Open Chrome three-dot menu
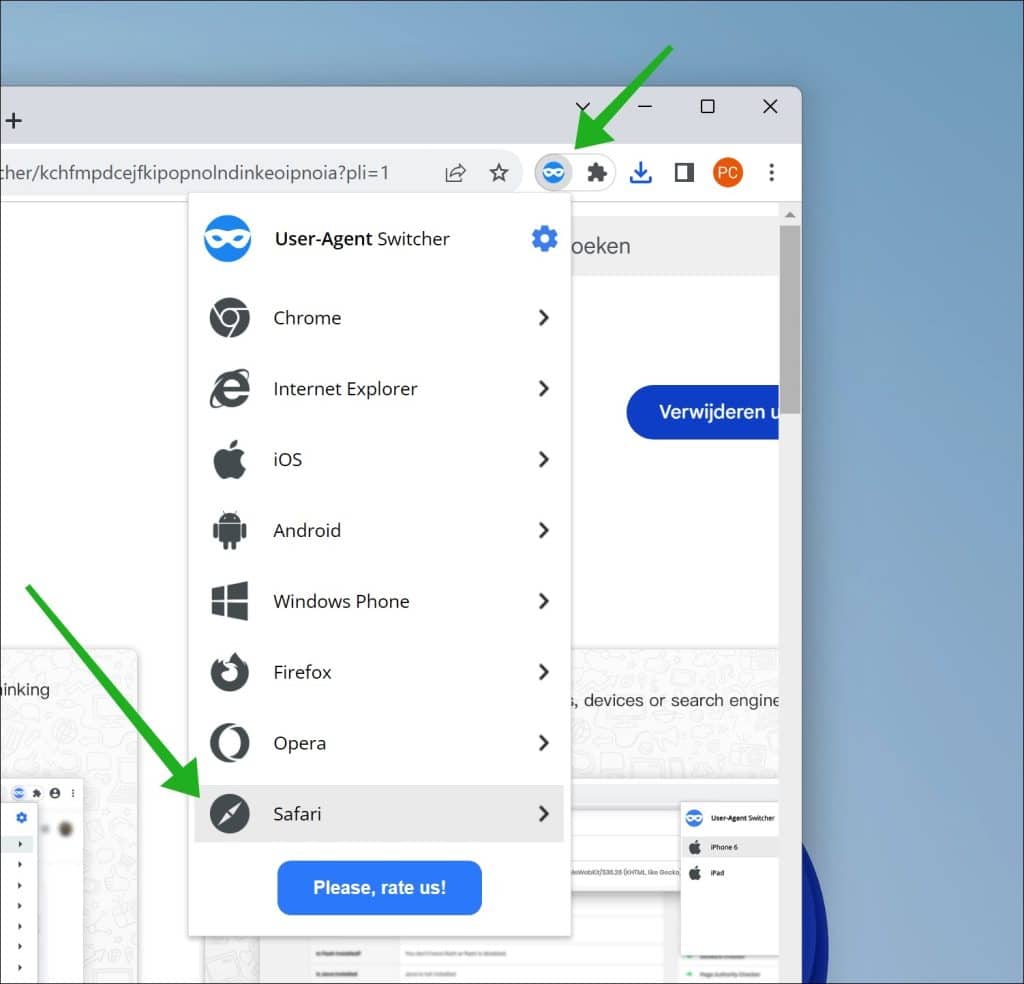 pos(771,173)
